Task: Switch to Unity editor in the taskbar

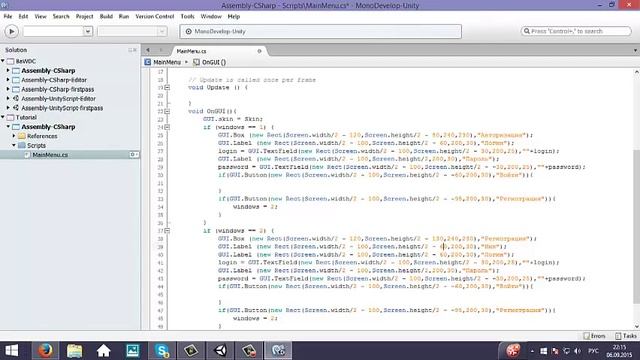Action: point(220,351)
